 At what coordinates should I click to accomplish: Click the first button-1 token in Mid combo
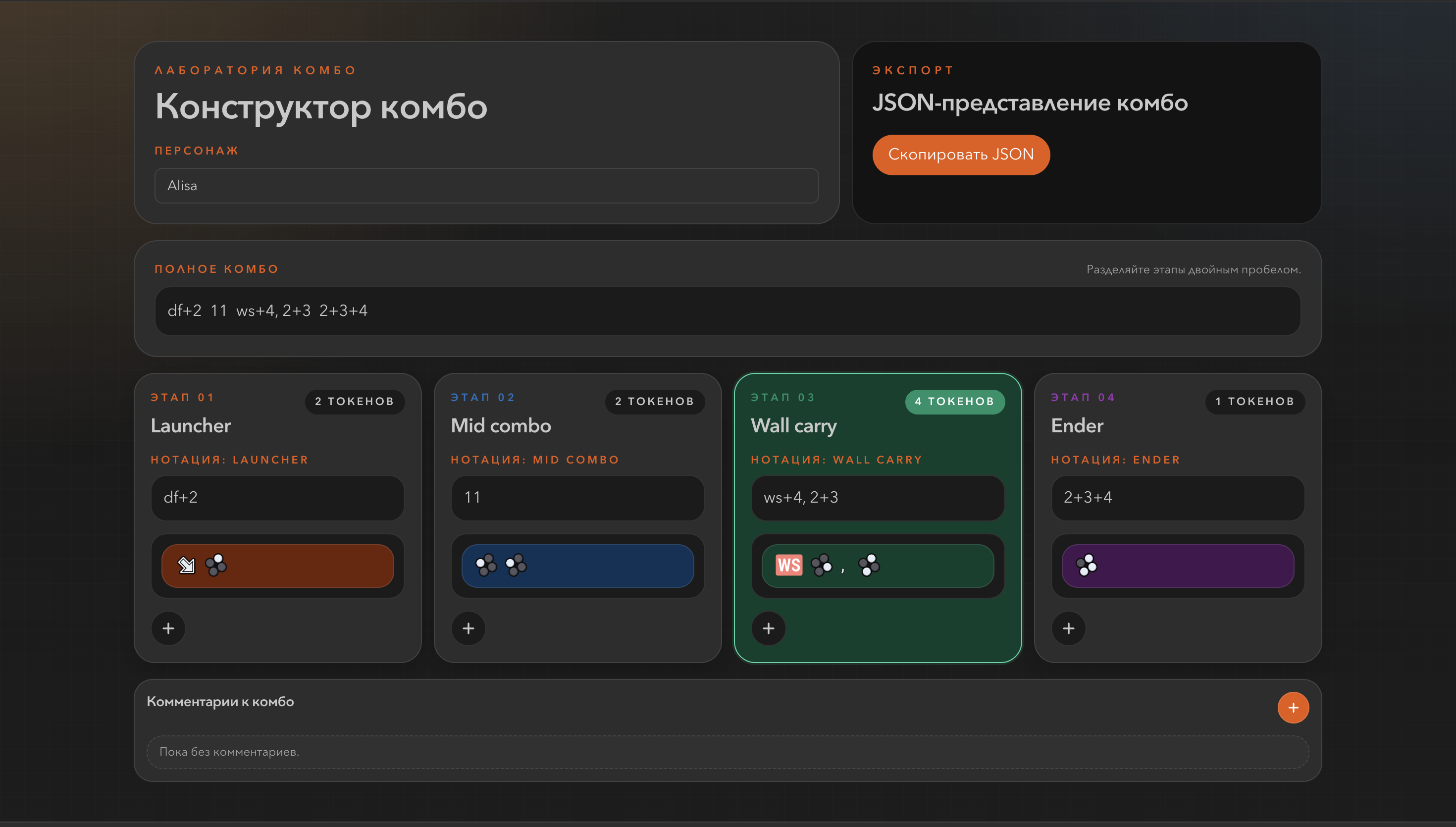[486, 565]
